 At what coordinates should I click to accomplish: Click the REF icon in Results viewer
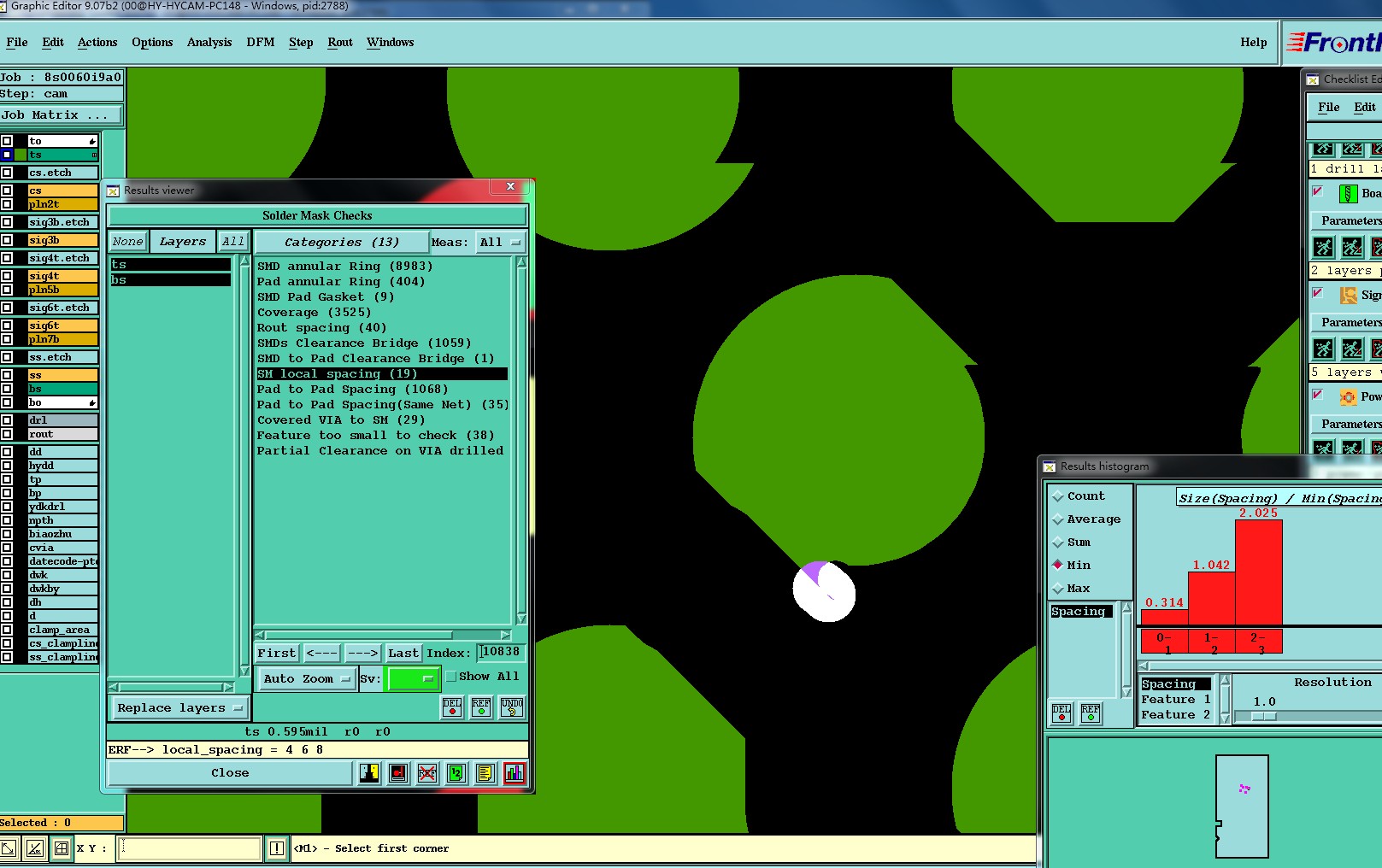tap(481, 707)
